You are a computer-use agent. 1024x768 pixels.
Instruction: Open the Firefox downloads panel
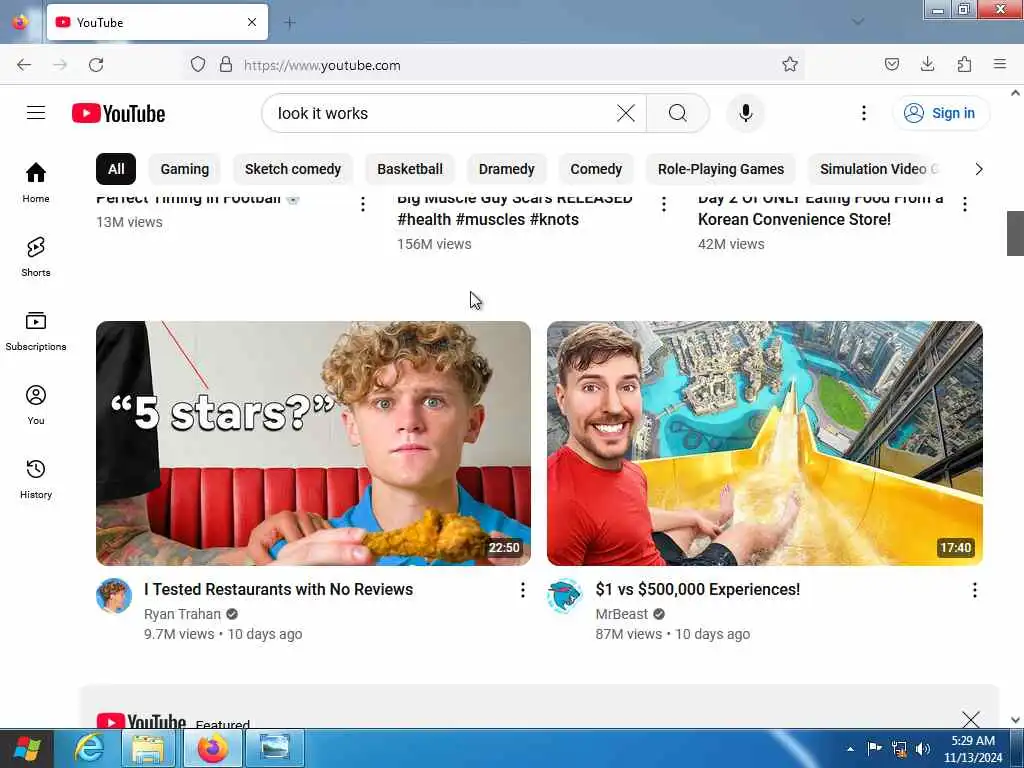pos(927,65)
